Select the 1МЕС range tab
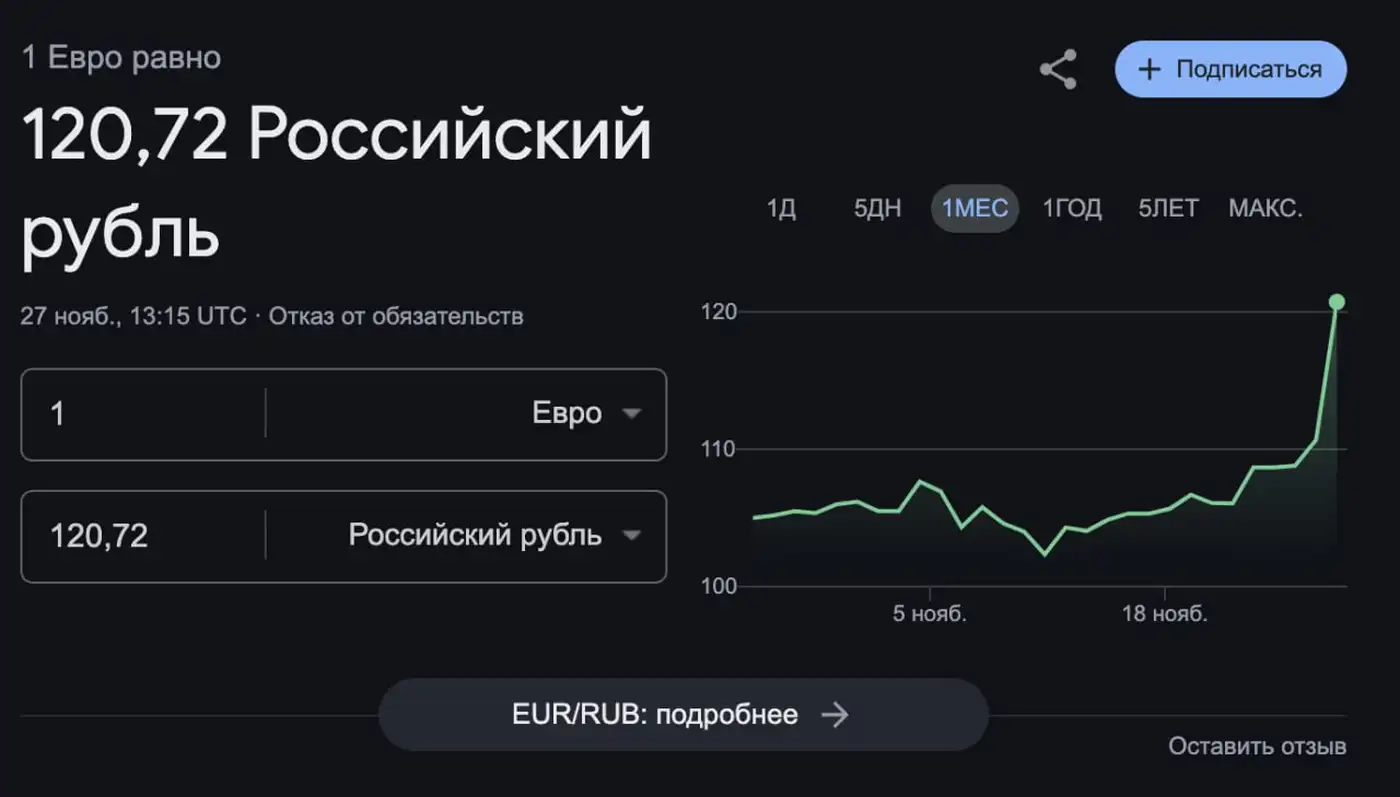The width and height of the screenshot is (1400, 797). click(x=975, y=209)
